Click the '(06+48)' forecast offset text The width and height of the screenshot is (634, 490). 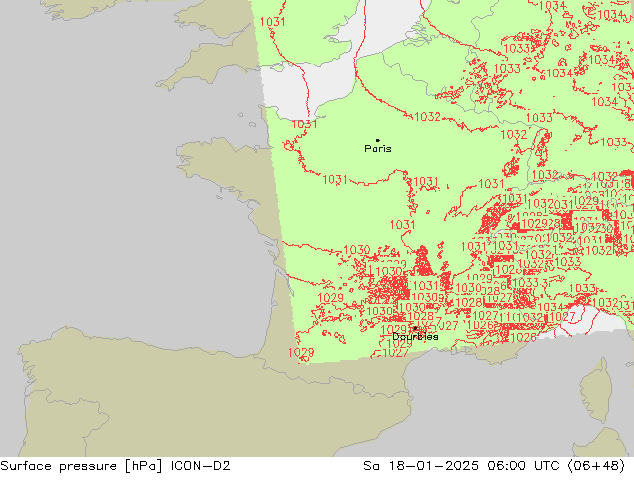coord(596,466)
